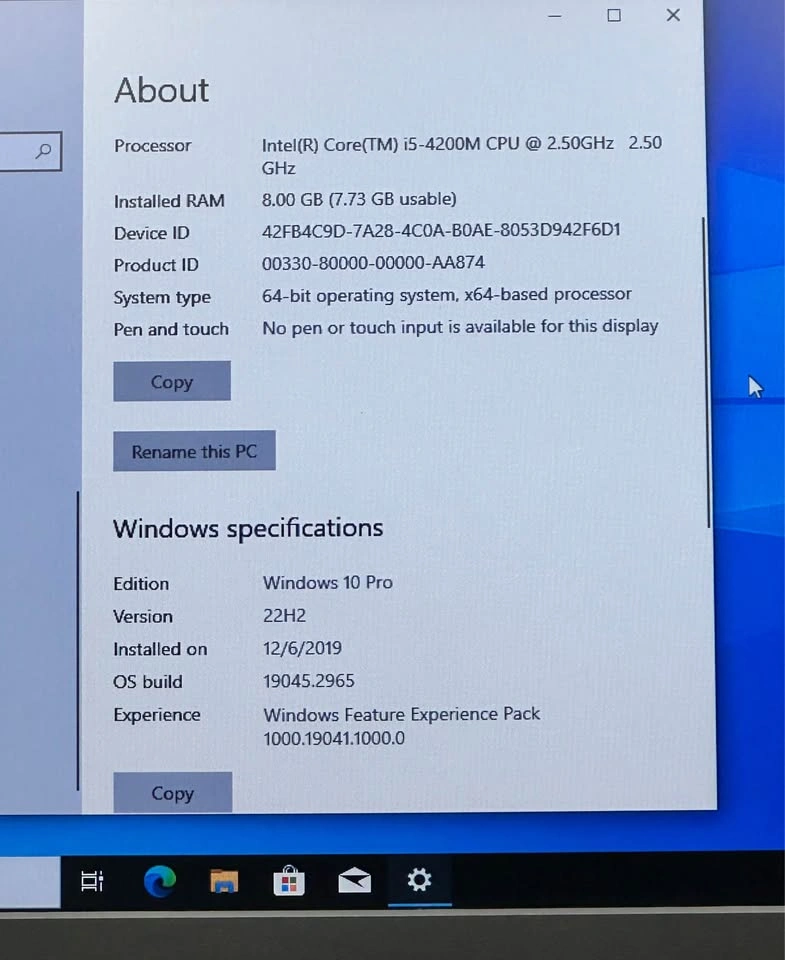The width and height of the screenshot is (785, 960).
Task: Click the System type label
Action: [x=162, y=298]
